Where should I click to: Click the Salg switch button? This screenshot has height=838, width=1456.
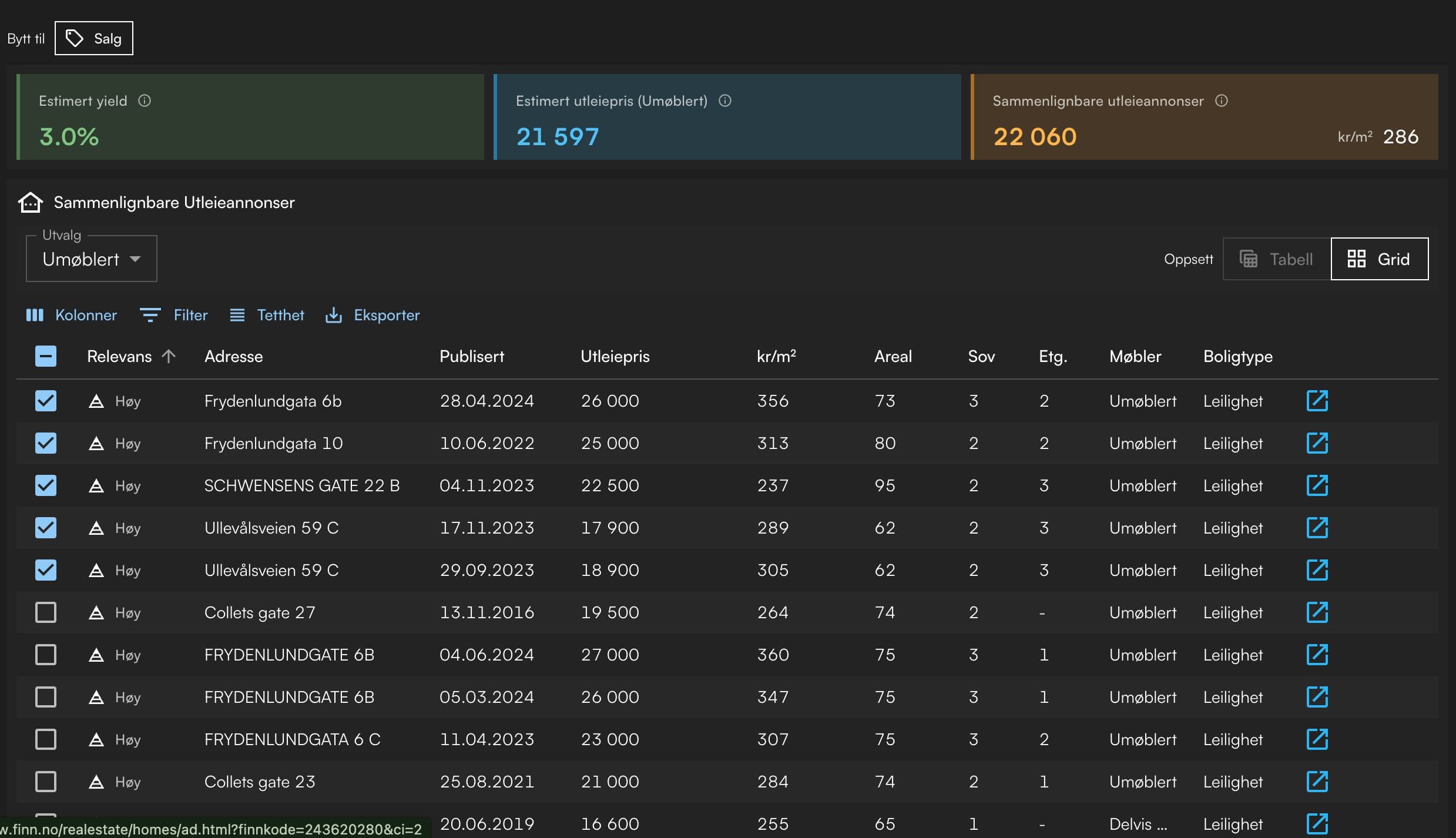94,39
